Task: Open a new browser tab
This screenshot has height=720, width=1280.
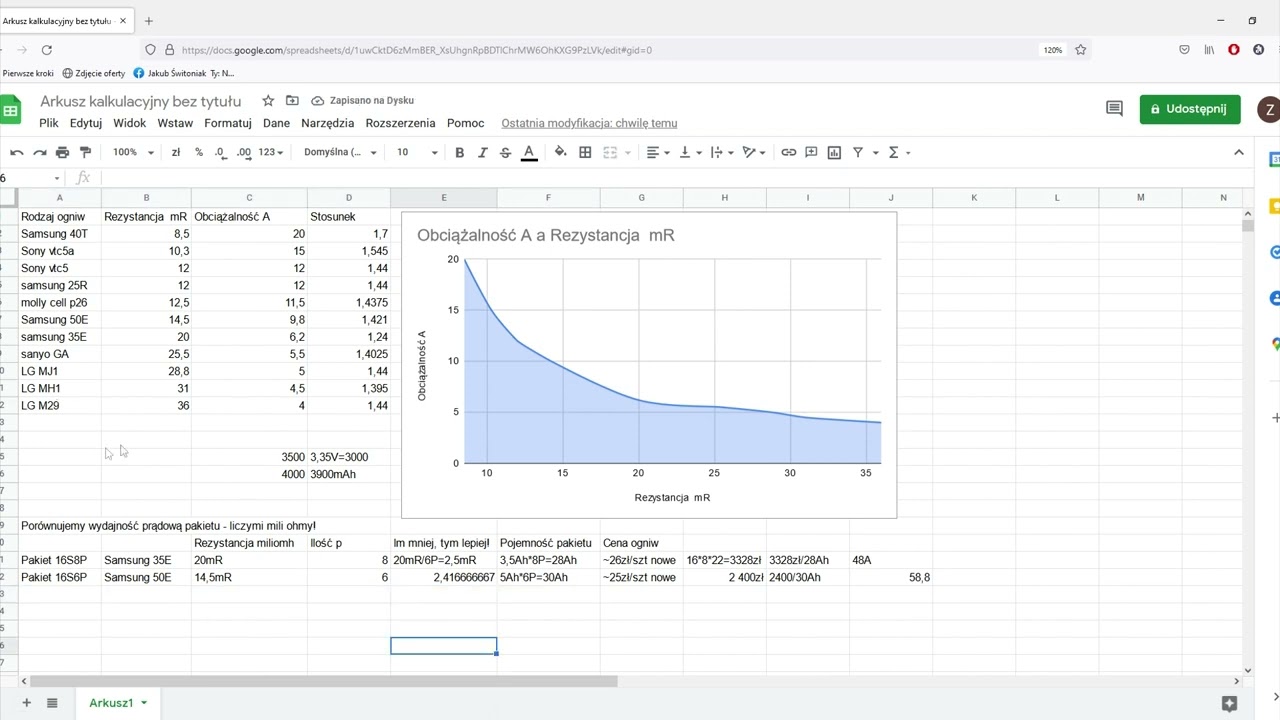Action: pos(149,21)
